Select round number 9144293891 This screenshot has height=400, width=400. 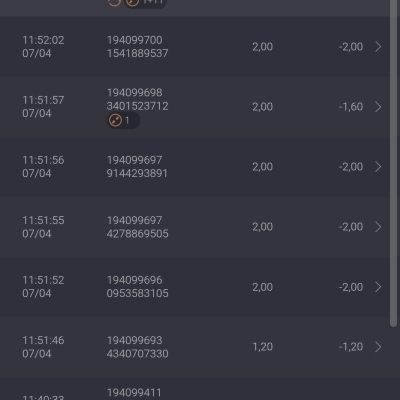point(137,173)
